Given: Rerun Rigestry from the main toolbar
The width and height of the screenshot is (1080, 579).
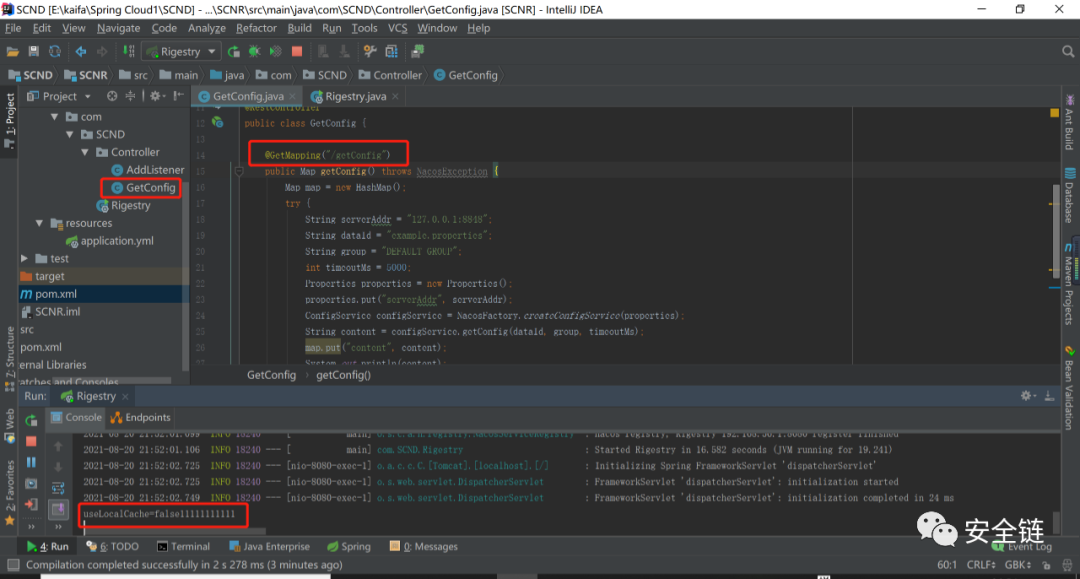Looking at the screenshot, I should [233, 52].
